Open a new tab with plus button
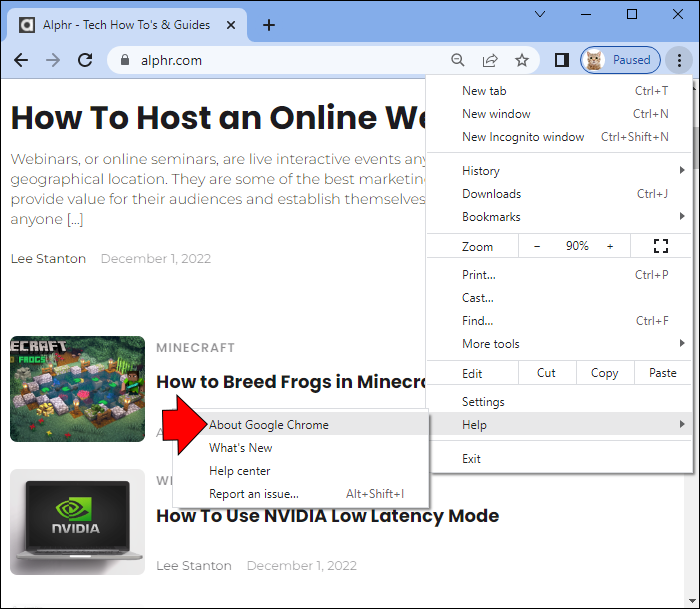The width and height of the screenshot is (700, 609). pos(269,25)
